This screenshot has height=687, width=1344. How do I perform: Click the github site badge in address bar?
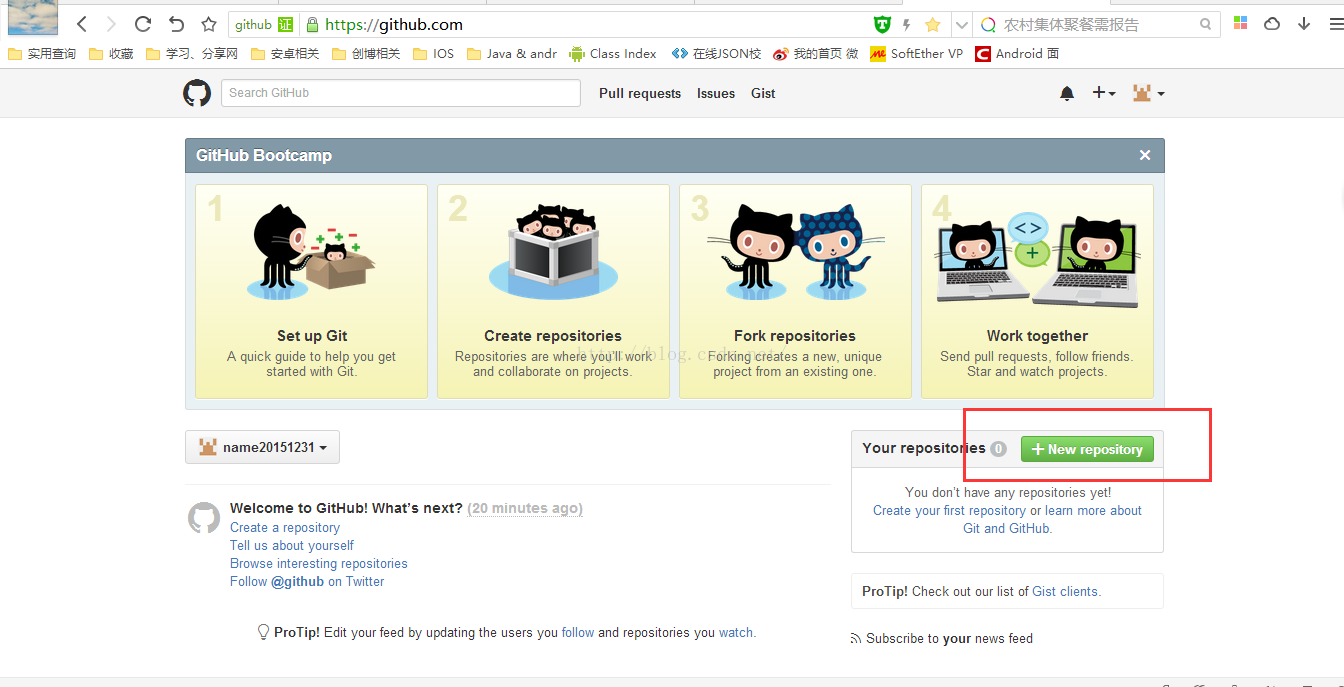[265, 25]
